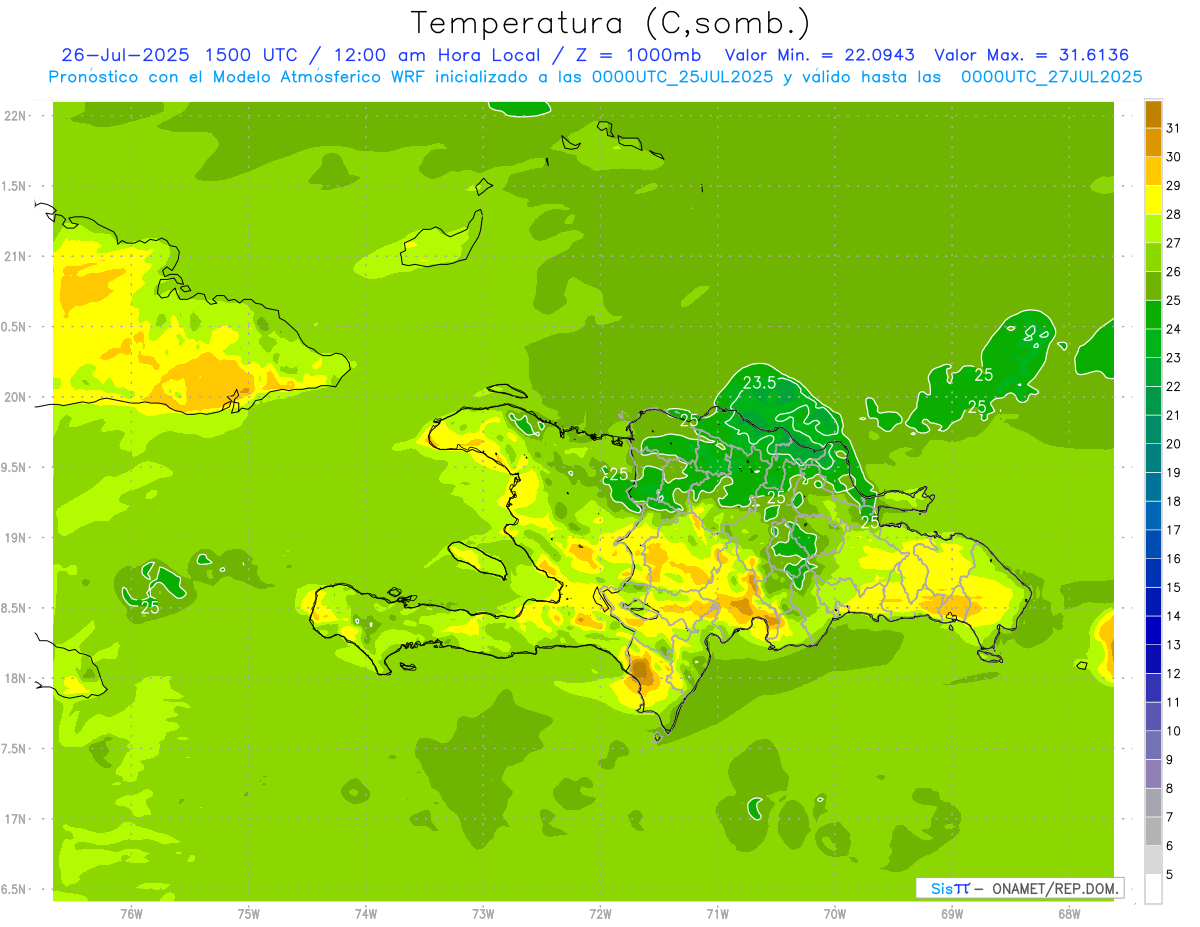The width and height of the screenshot is (1200, 927).
Task: Click the '22N' latitude axis label
Action: [14, 116]
